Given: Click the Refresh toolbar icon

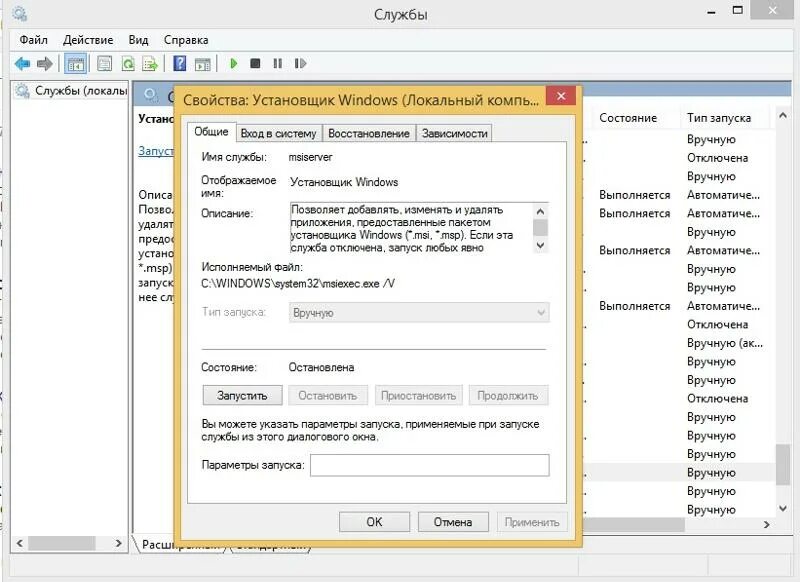Looking at the screenshot, I should coord(128,64).
